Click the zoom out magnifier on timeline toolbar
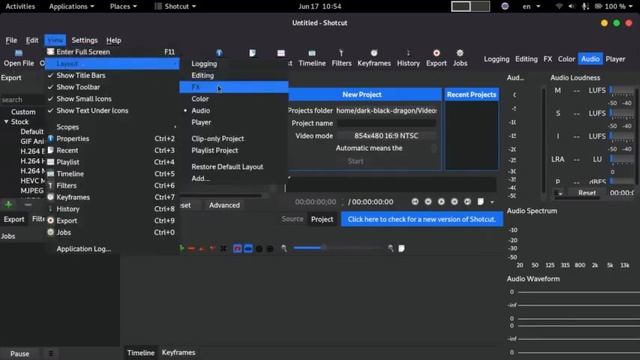Viewport: 640px width, 360px height. (284, 248)
